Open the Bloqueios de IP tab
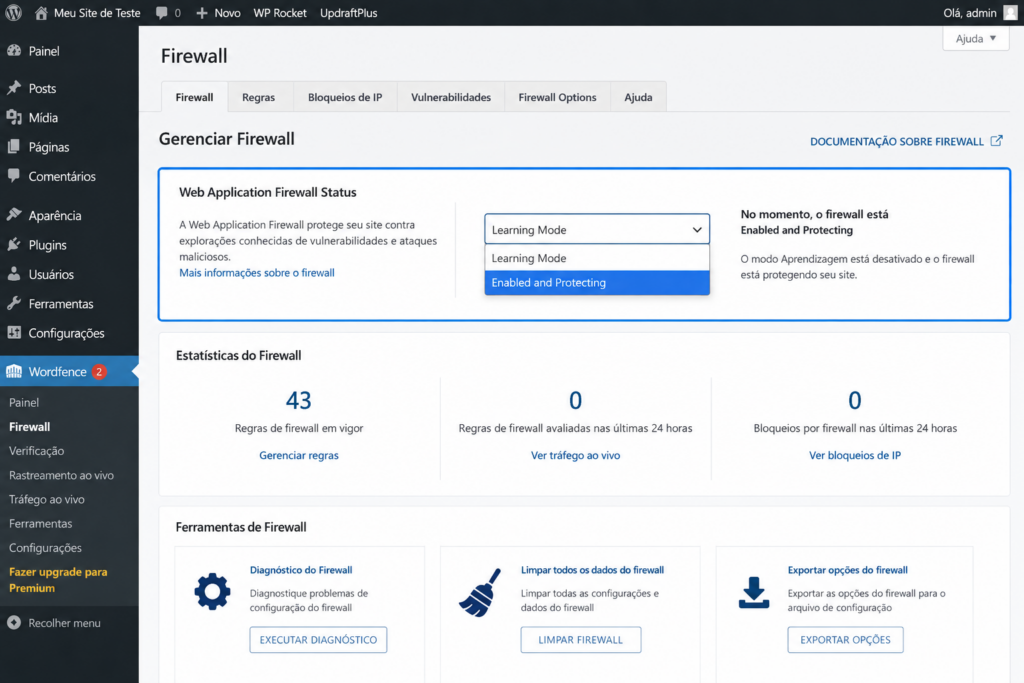Image resolution: width=1024 pixels, height=683 pixels. point(345,97)
